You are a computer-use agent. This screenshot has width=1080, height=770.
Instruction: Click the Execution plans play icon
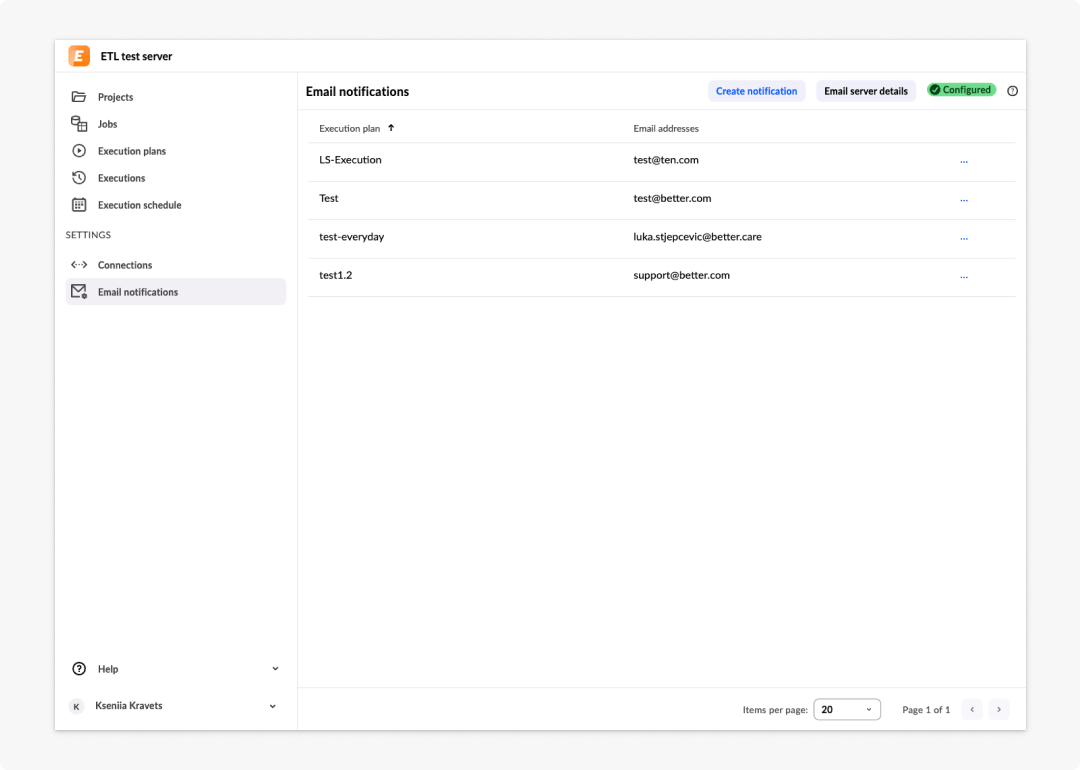(79, 151)
